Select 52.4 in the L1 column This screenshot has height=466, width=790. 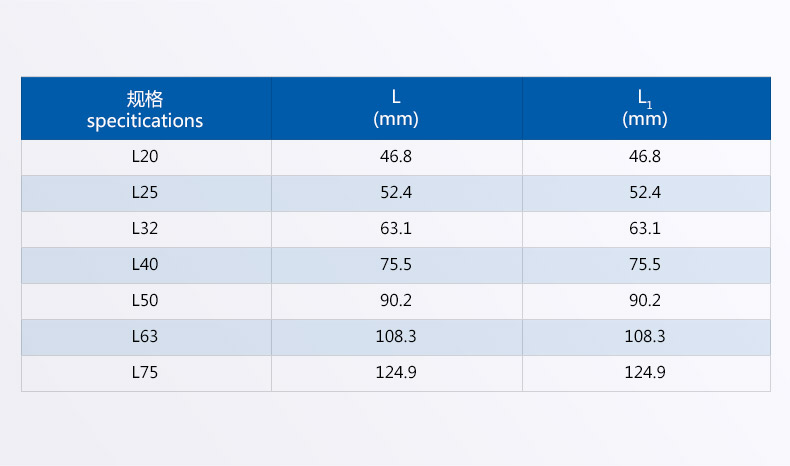click(x=645, y=193)
